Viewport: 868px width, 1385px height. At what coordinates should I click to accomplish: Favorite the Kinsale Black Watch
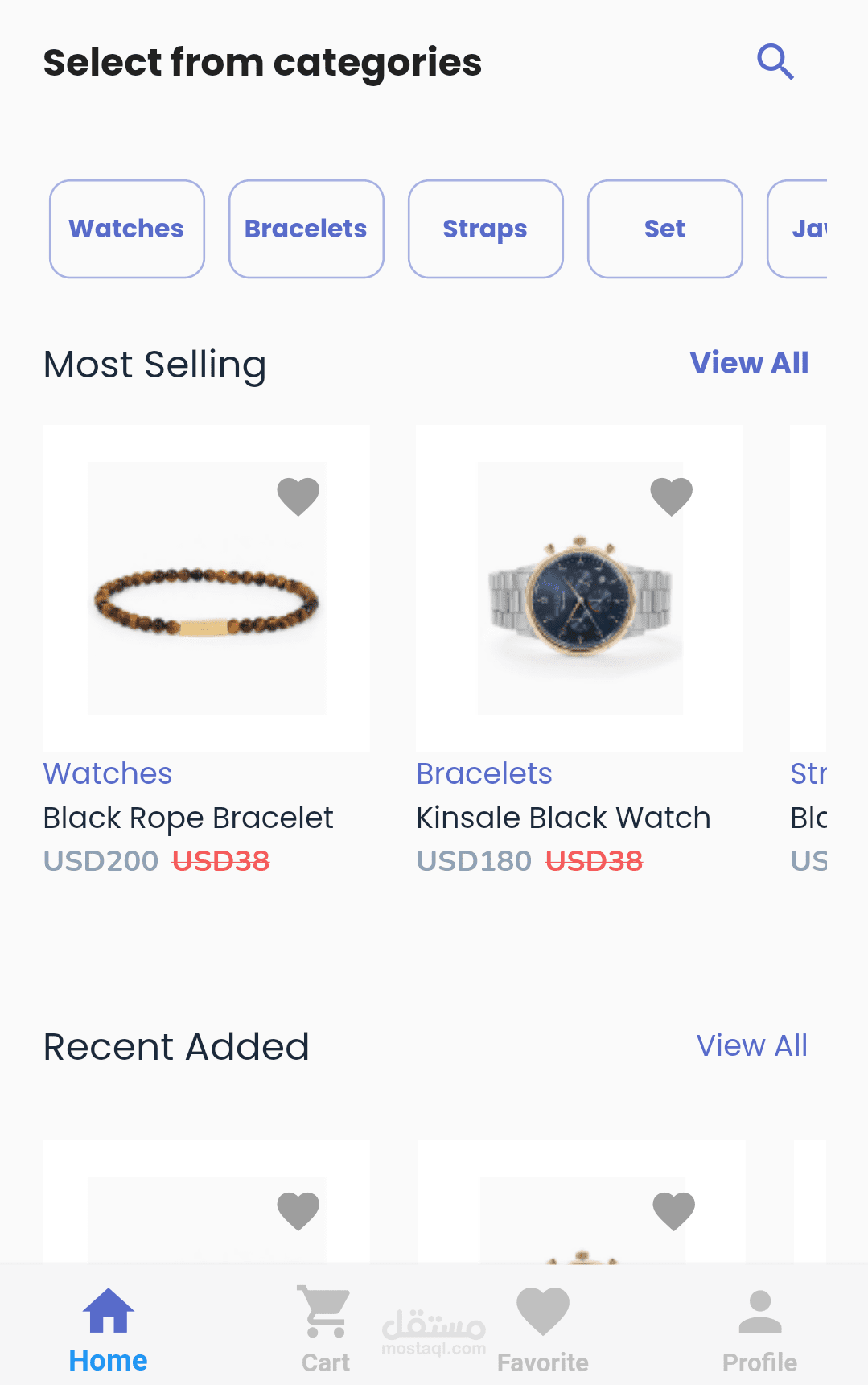coord(672,496)
